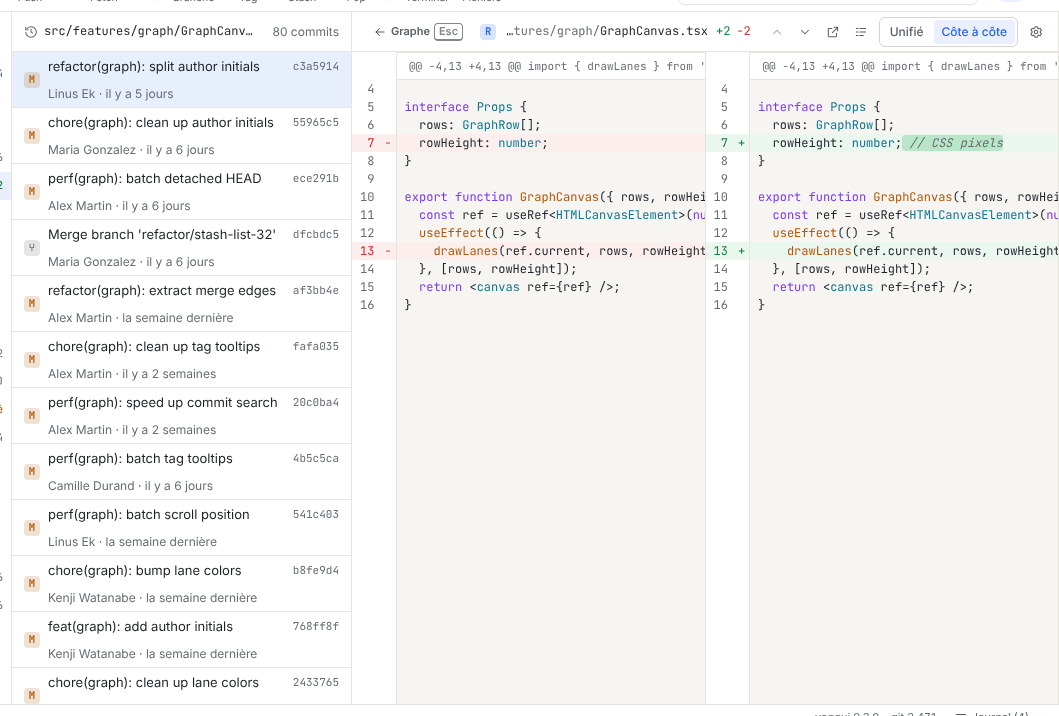Jump to next change with down chevron
Image resolution: width=1059 pixels, height=716 pixels.
804,32
